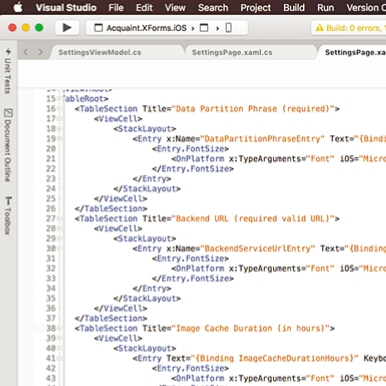The image size is (386, 386).
Task: Click the back navigation arrow left of tabs
Action: [x=26, y=52]
